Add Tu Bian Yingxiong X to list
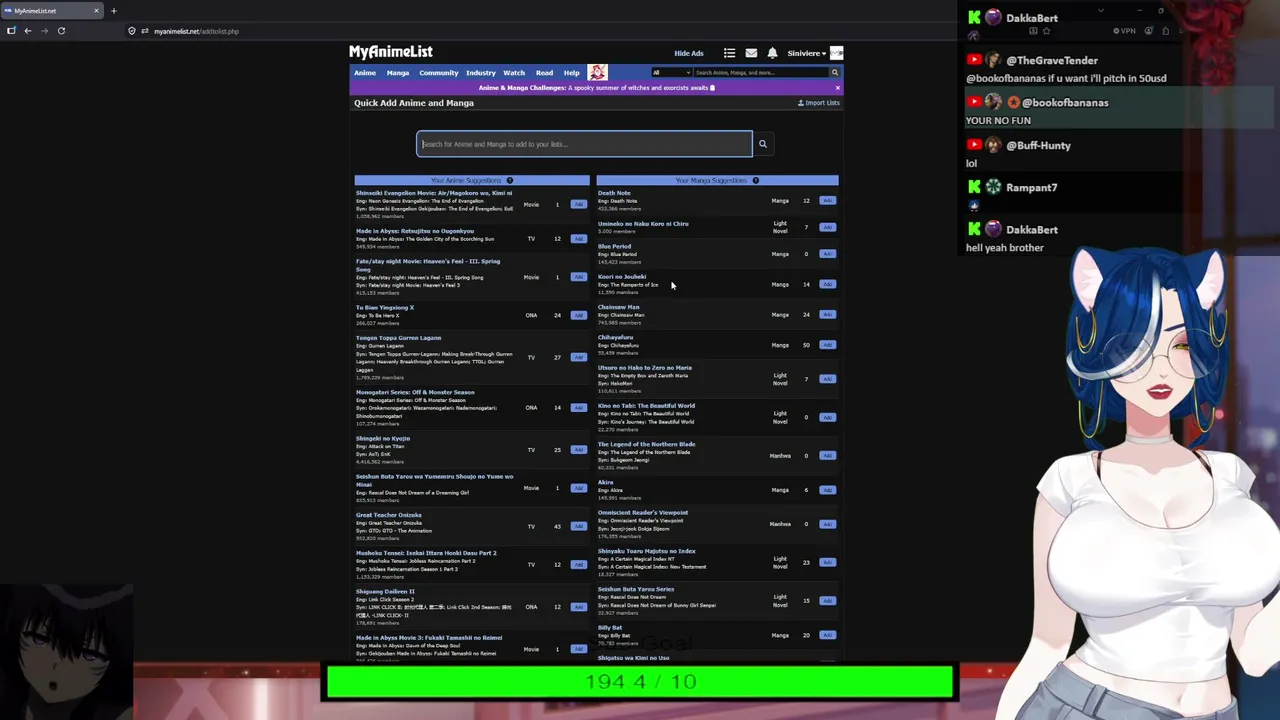Viewport: 1280px width, 720px height. coord(578,315)
